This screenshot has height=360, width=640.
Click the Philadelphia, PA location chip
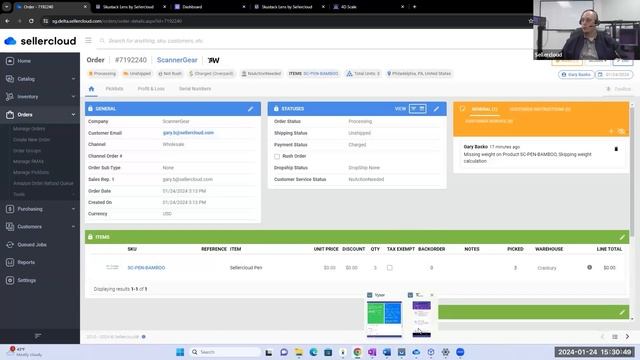coord(419,73)
